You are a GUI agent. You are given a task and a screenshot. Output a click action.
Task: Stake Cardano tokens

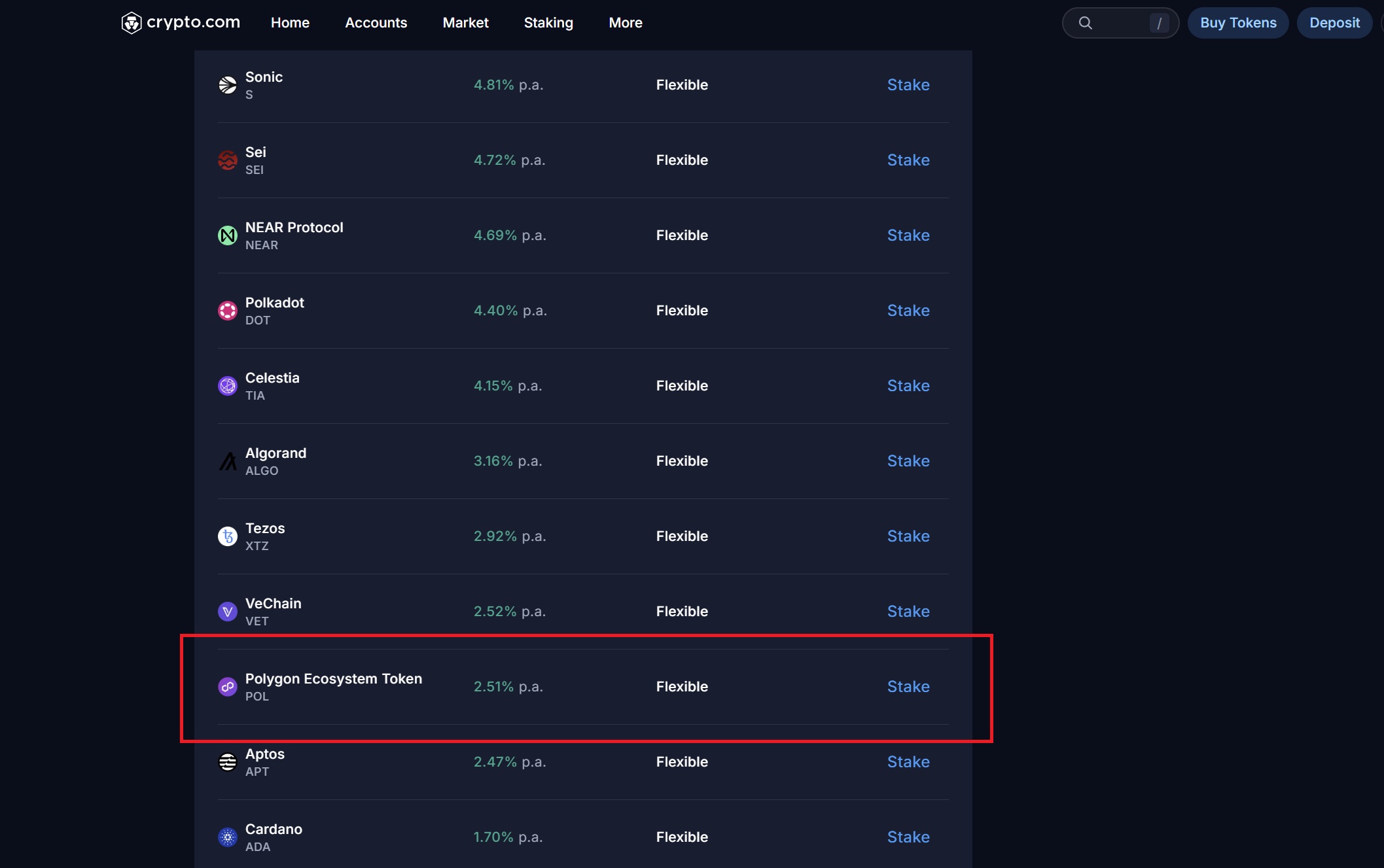pyautogui.click(x=908, y=837)
